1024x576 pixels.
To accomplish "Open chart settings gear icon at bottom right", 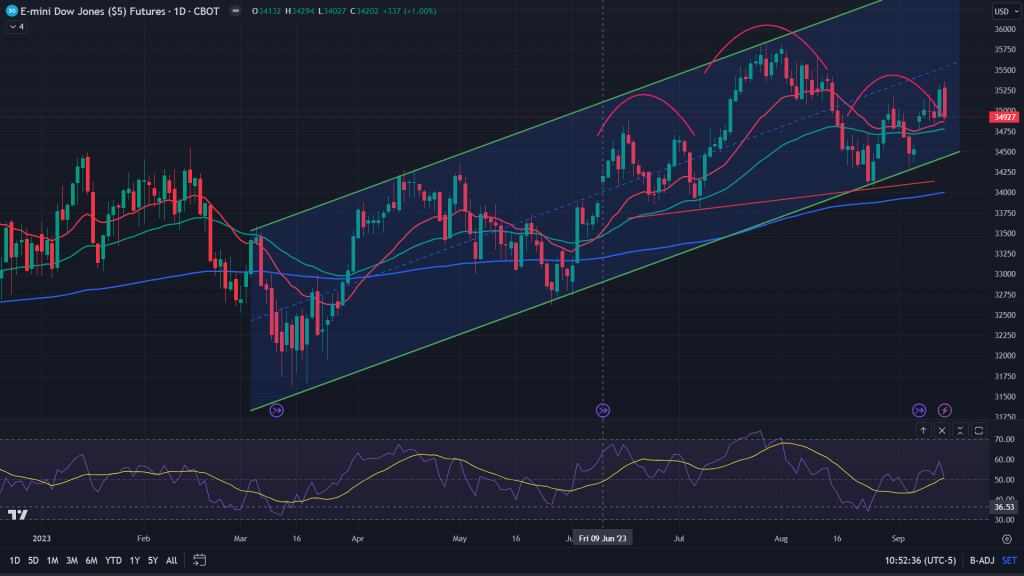I will click(x=1006, y=539).
